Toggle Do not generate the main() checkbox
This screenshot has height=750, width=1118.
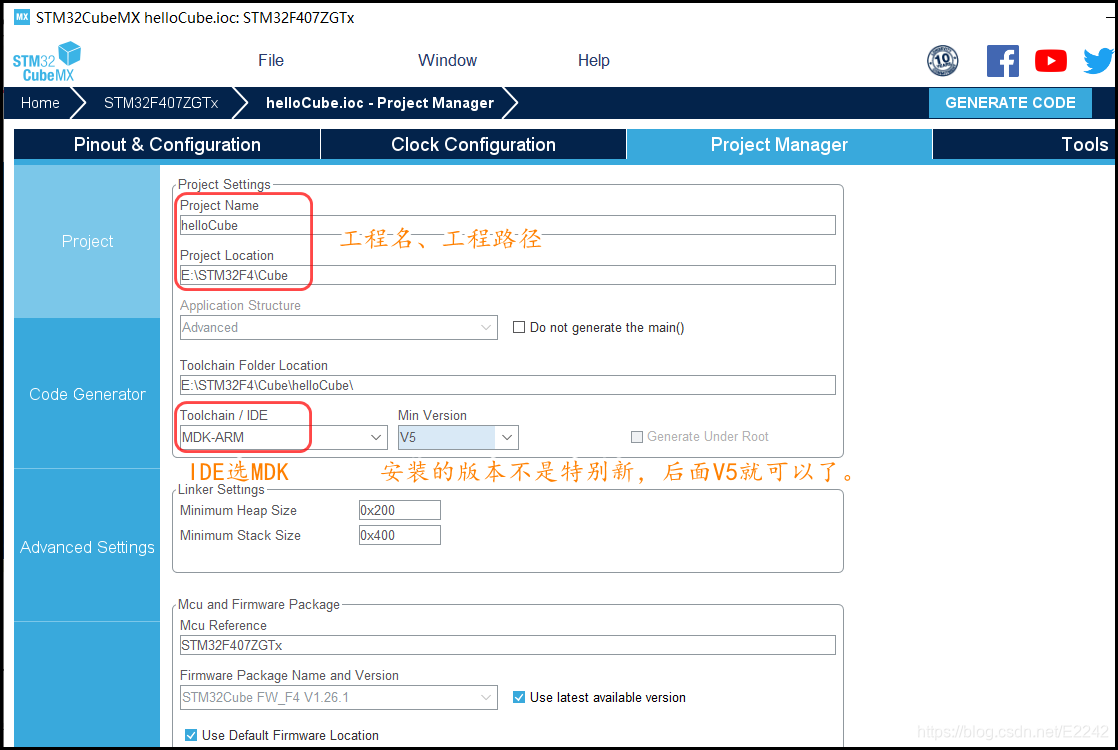(519, 327)
